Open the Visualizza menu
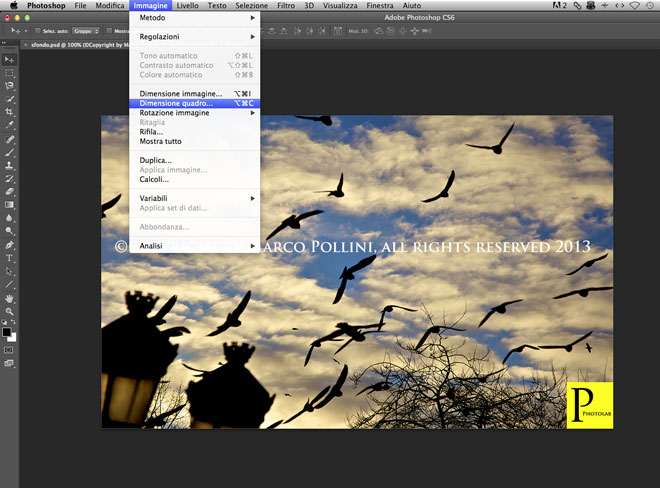This screenshot has width=660, height=488. tap(340, 5)
